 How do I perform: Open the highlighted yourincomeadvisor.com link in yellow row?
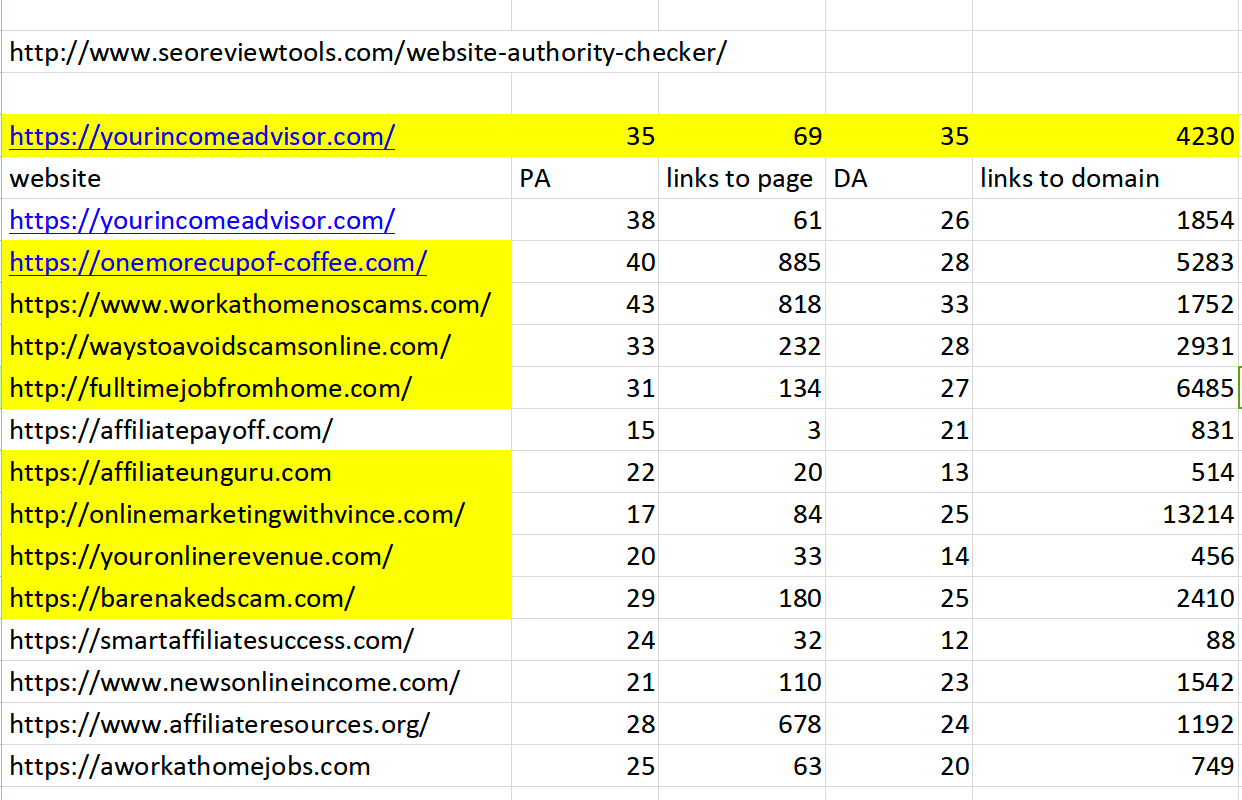202,136
